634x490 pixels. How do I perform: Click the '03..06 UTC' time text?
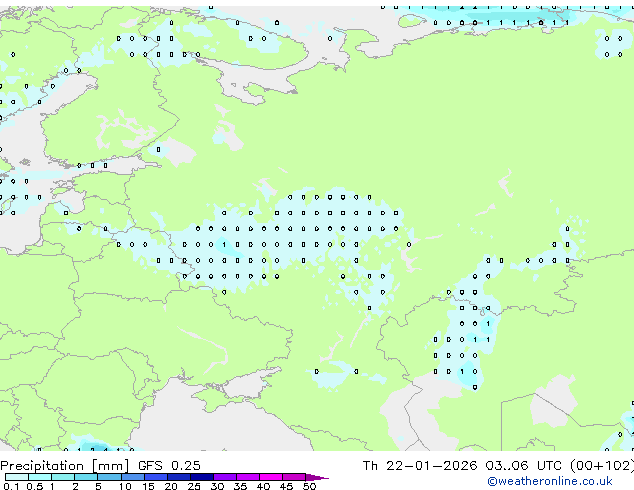point(524,466)
